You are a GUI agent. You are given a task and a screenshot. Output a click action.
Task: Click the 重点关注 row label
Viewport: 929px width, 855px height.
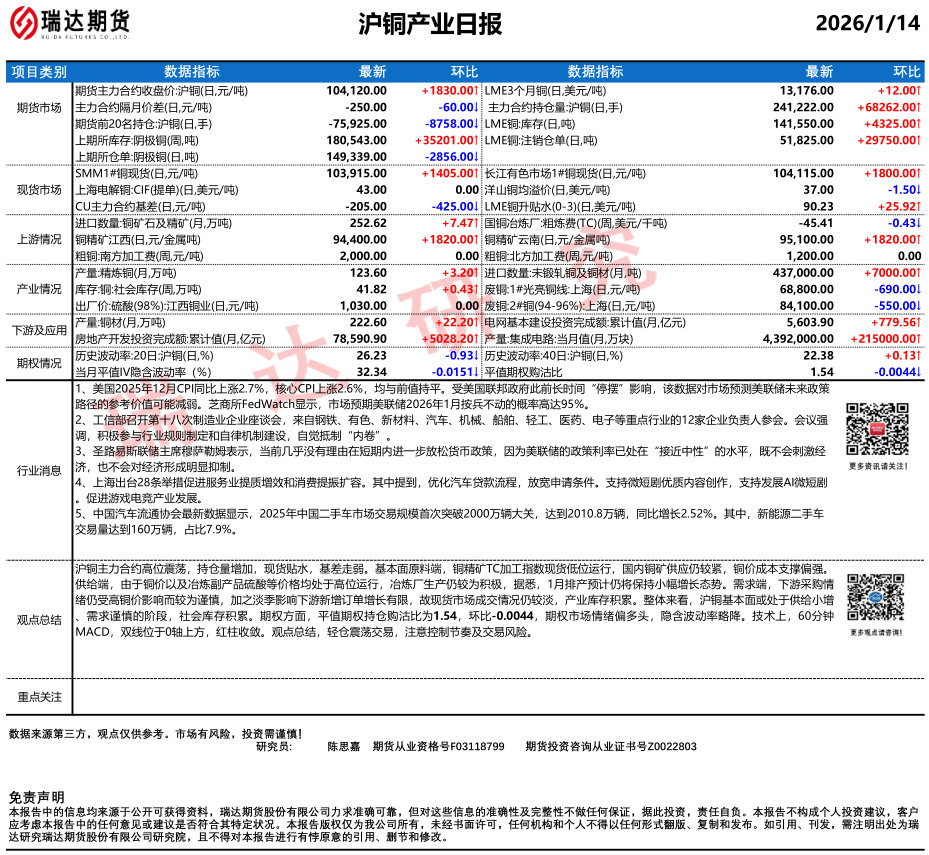pos(39,696)
